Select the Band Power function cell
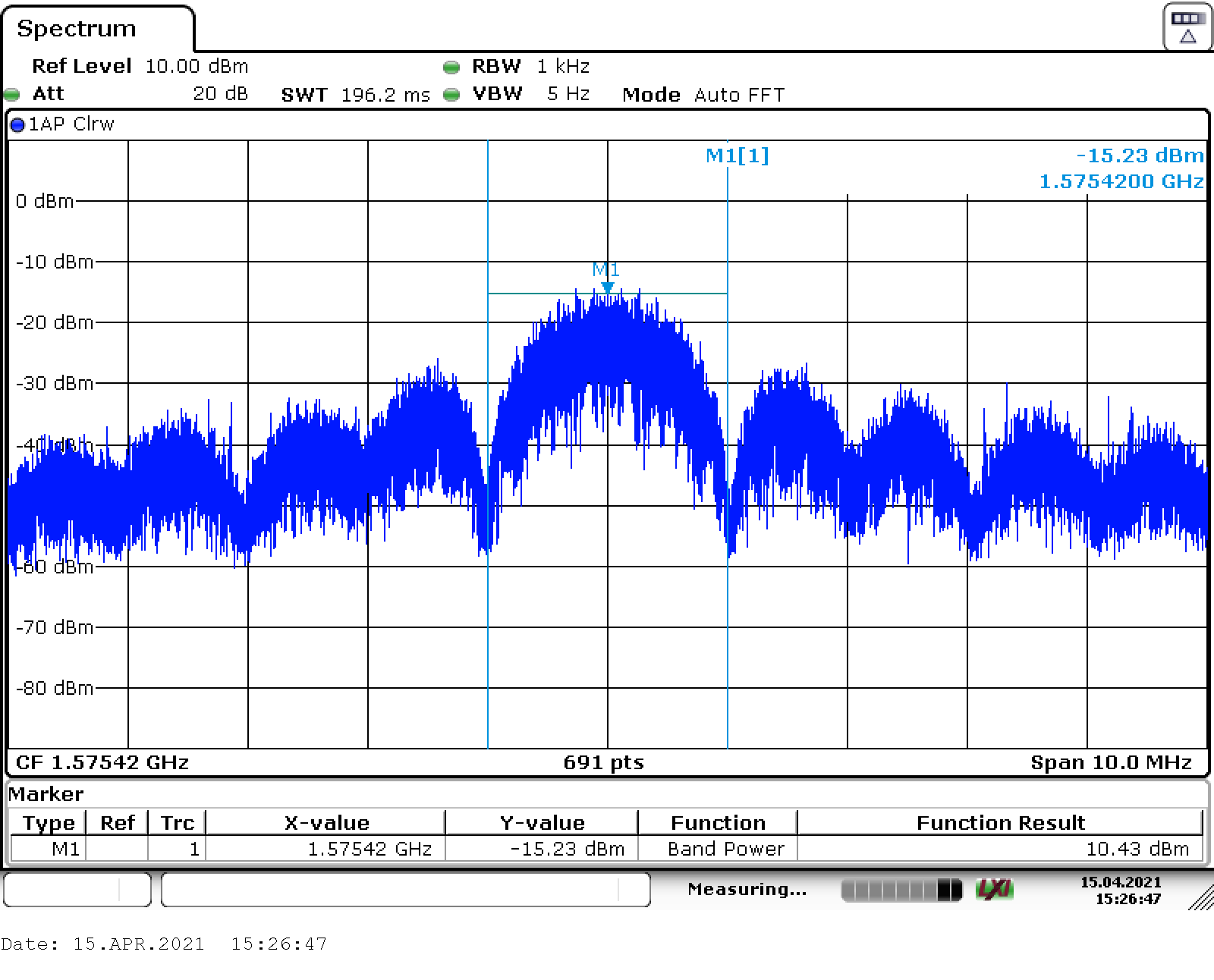The width and height of the screenshot is (1214, 980). [x=725, y=849]
